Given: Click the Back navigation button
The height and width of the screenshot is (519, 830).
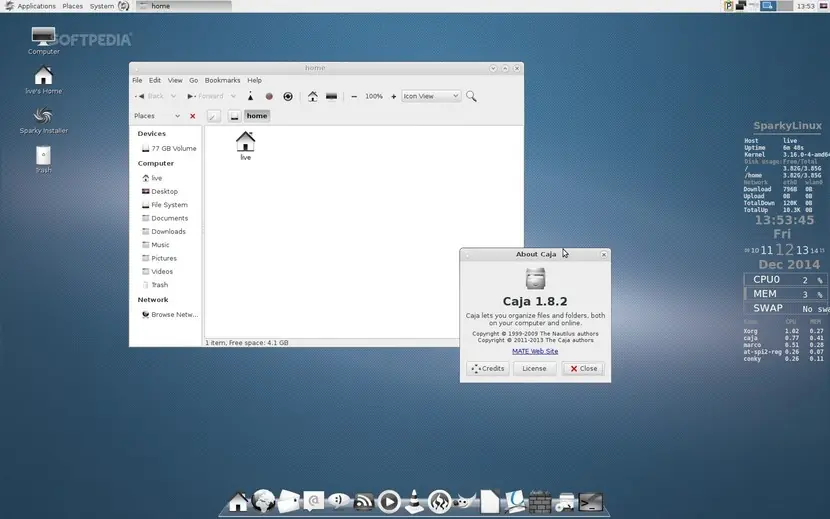Looking at the screenshot, I should tap(150, 96).
